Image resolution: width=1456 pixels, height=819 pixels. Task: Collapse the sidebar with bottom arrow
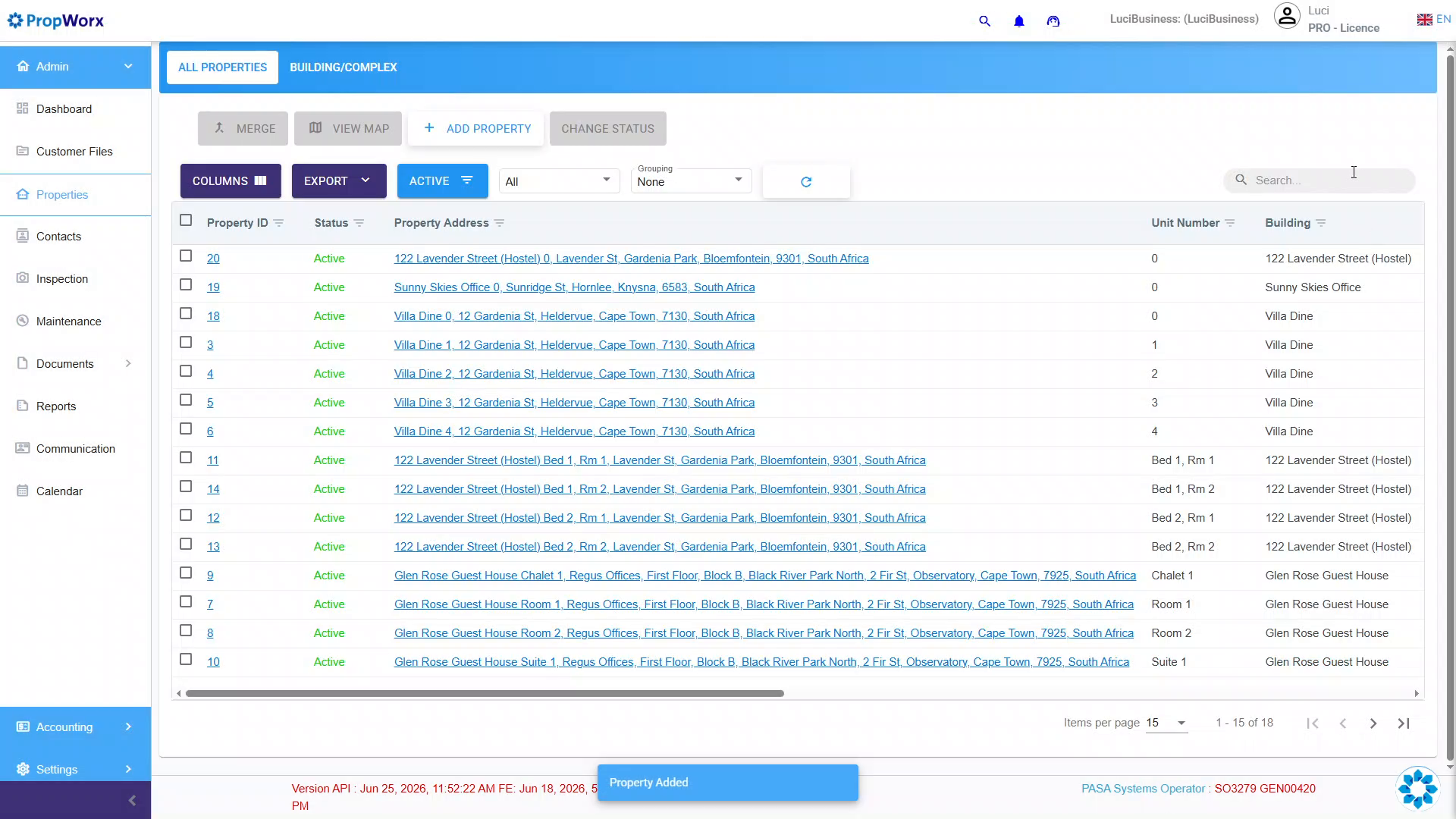coord(132,801)
